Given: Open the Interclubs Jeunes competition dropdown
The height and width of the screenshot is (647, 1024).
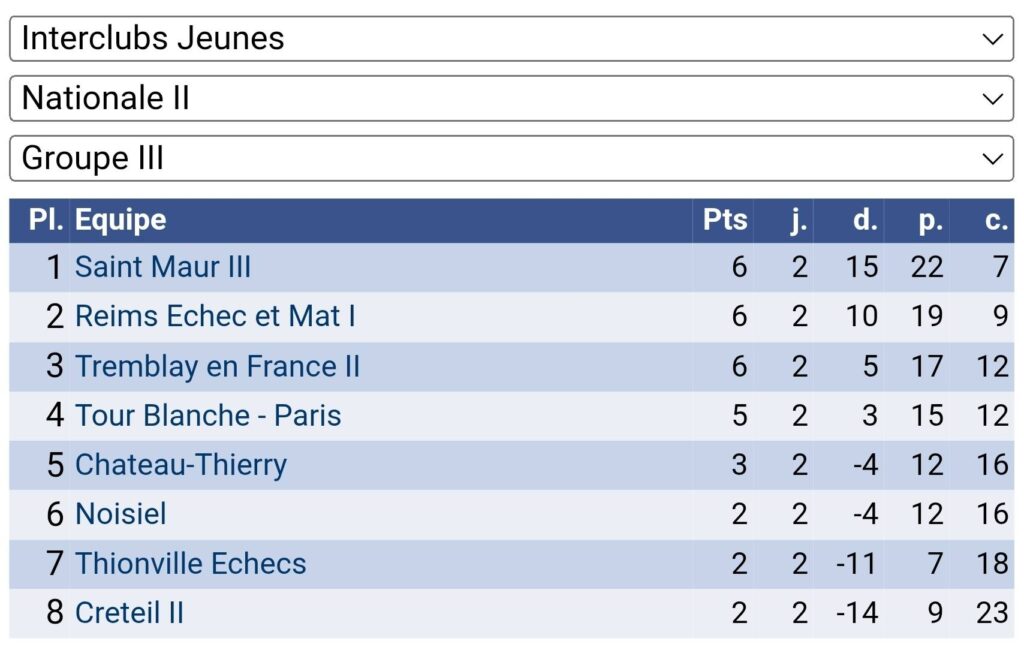Looking at the screenshot, I should pos(511,38).
